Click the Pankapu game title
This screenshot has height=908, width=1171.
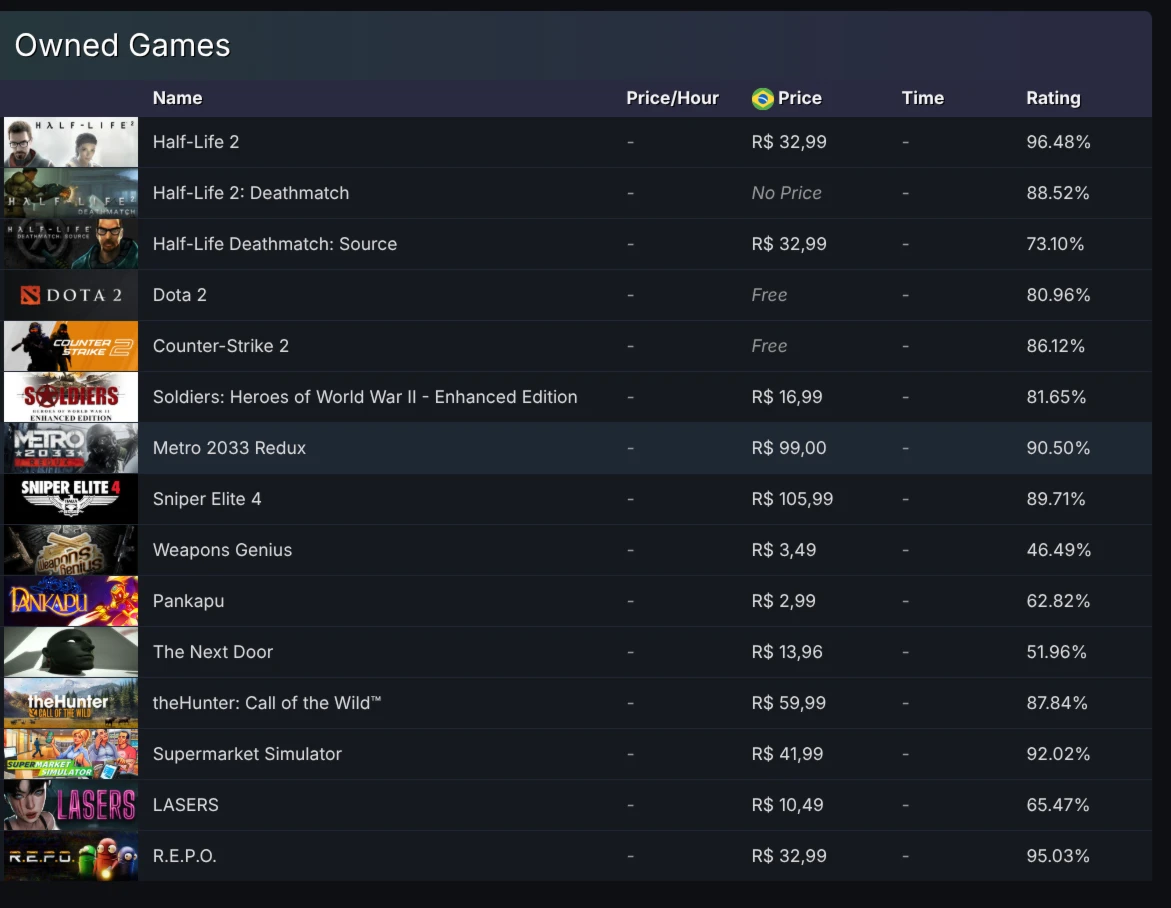click(188, 601)
